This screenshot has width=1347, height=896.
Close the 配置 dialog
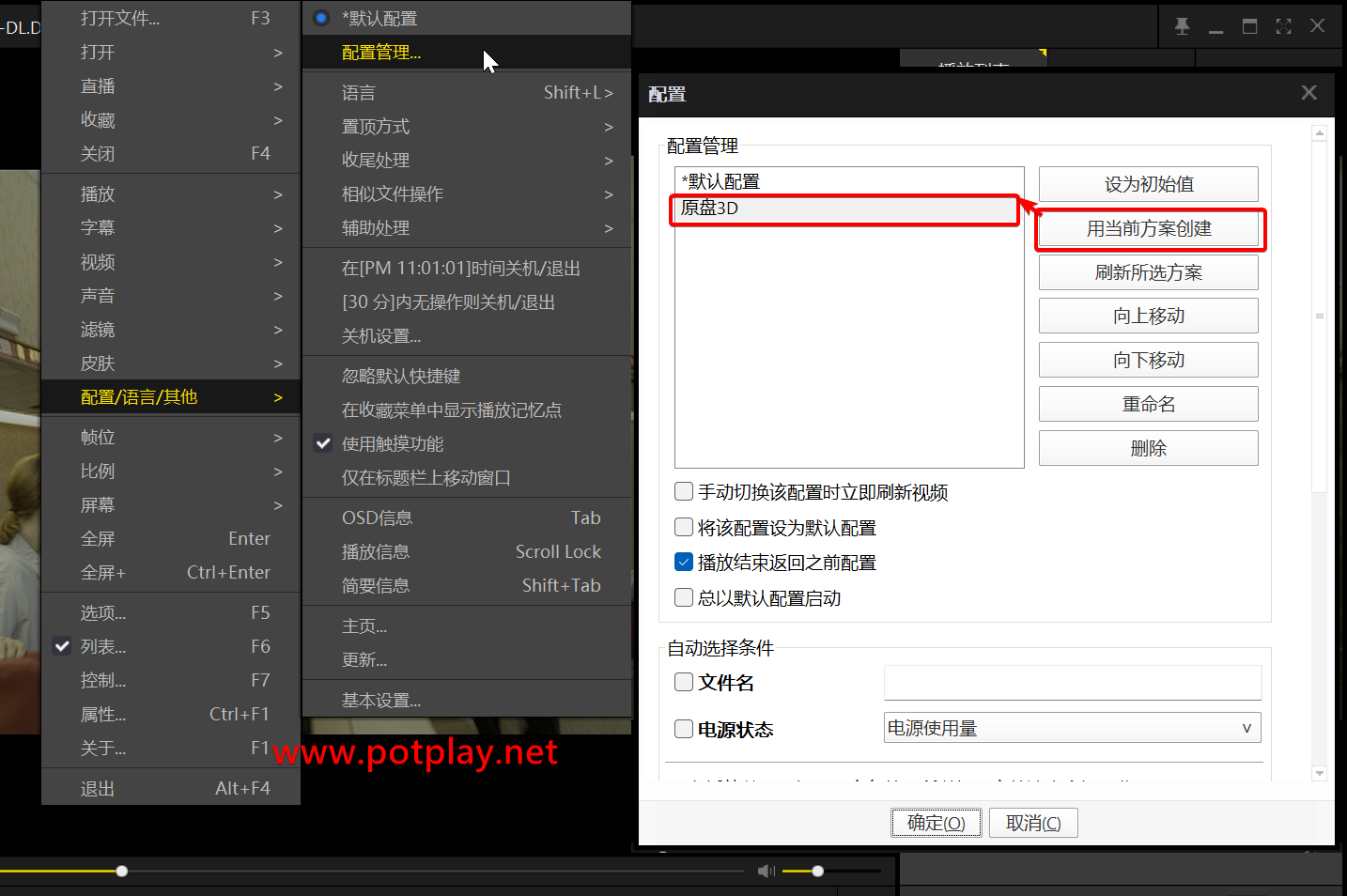pos(1309,92)
